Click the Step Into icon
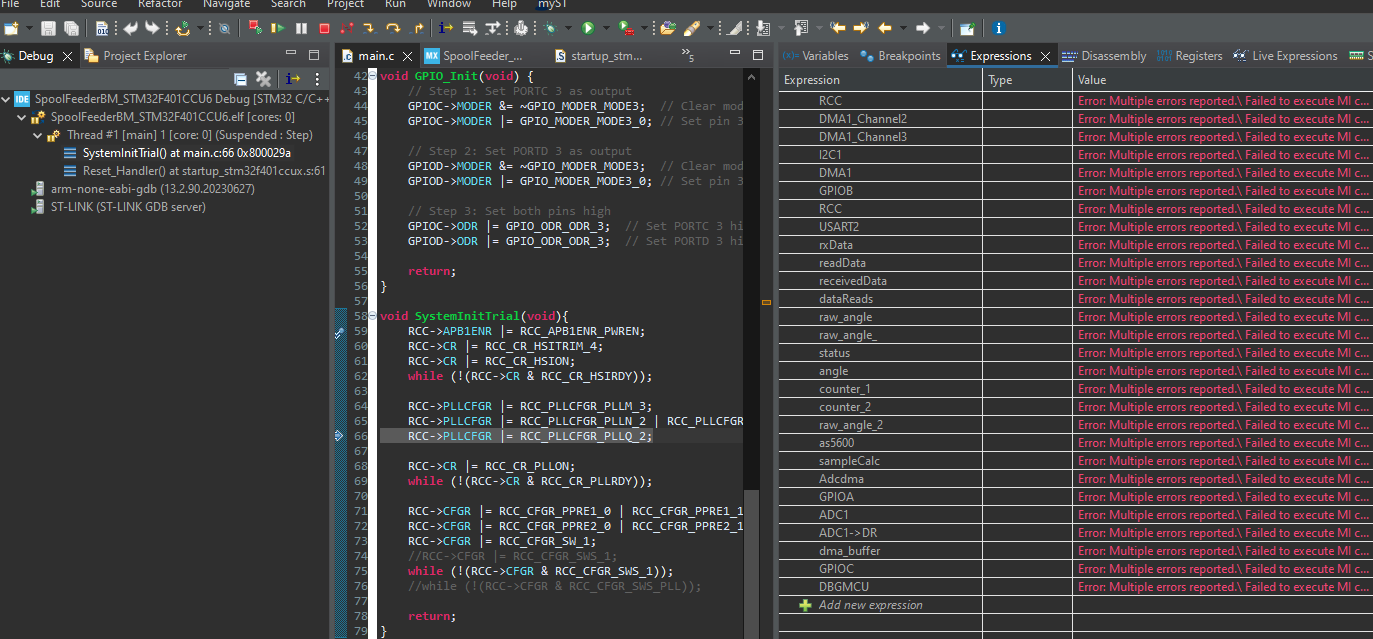1373x639 pixels. 369,28
